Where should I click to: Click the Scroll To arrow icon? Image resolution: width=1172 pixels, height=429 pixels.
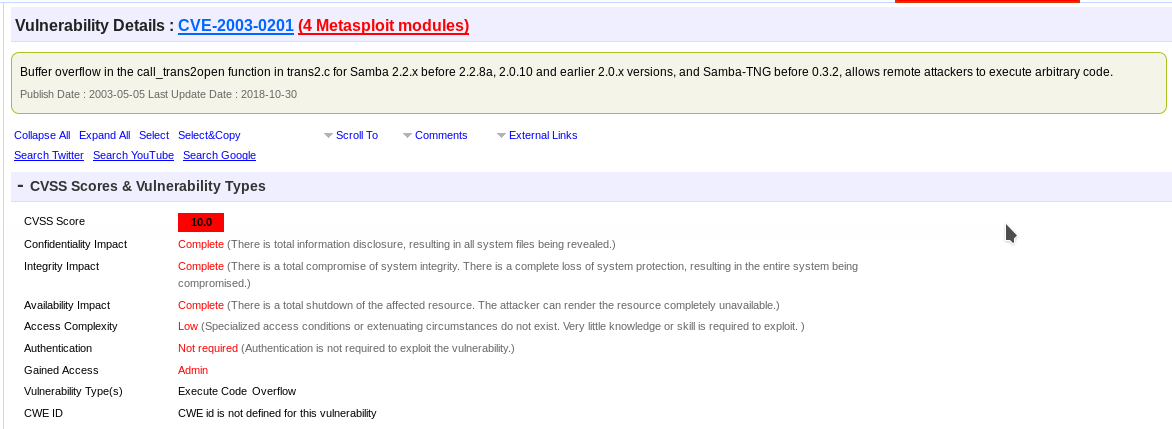point(328,136)
